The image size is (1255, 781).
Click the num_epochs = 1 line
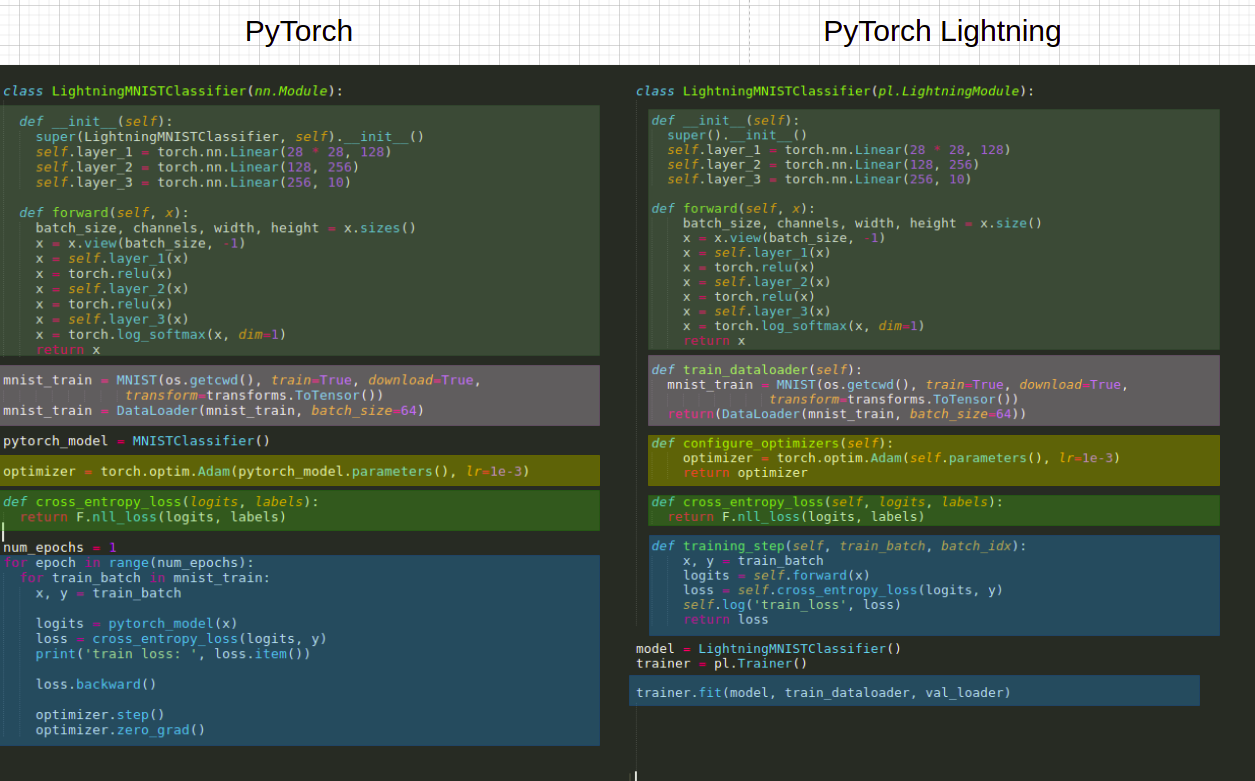[60, 547]
